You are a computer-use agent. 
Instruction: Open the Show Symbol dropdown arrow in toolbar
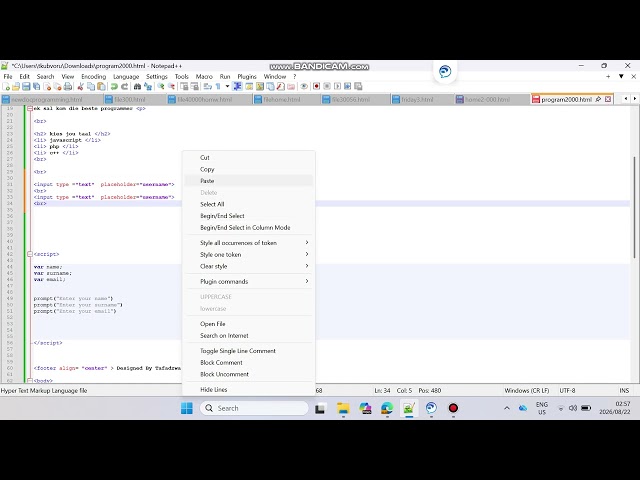[x=227, y=87]
